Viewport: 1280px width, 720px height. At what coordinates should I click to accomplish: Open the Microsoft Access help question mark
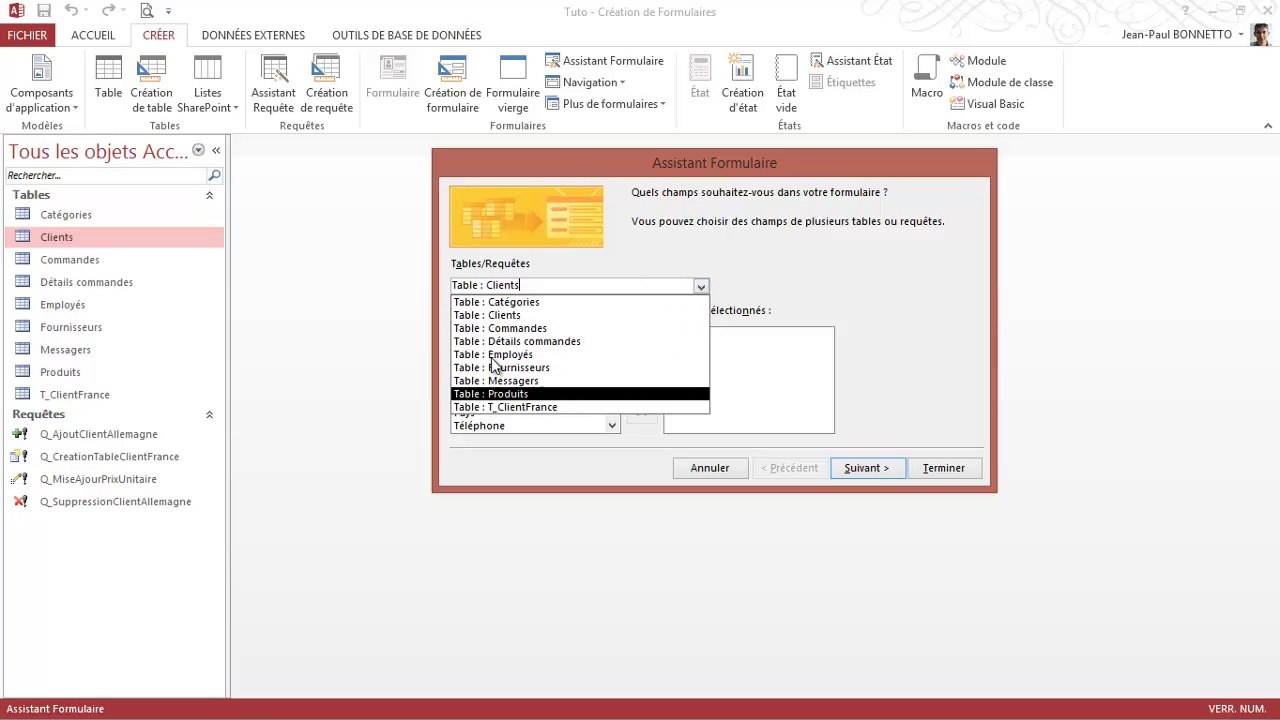coord(1186,11)
